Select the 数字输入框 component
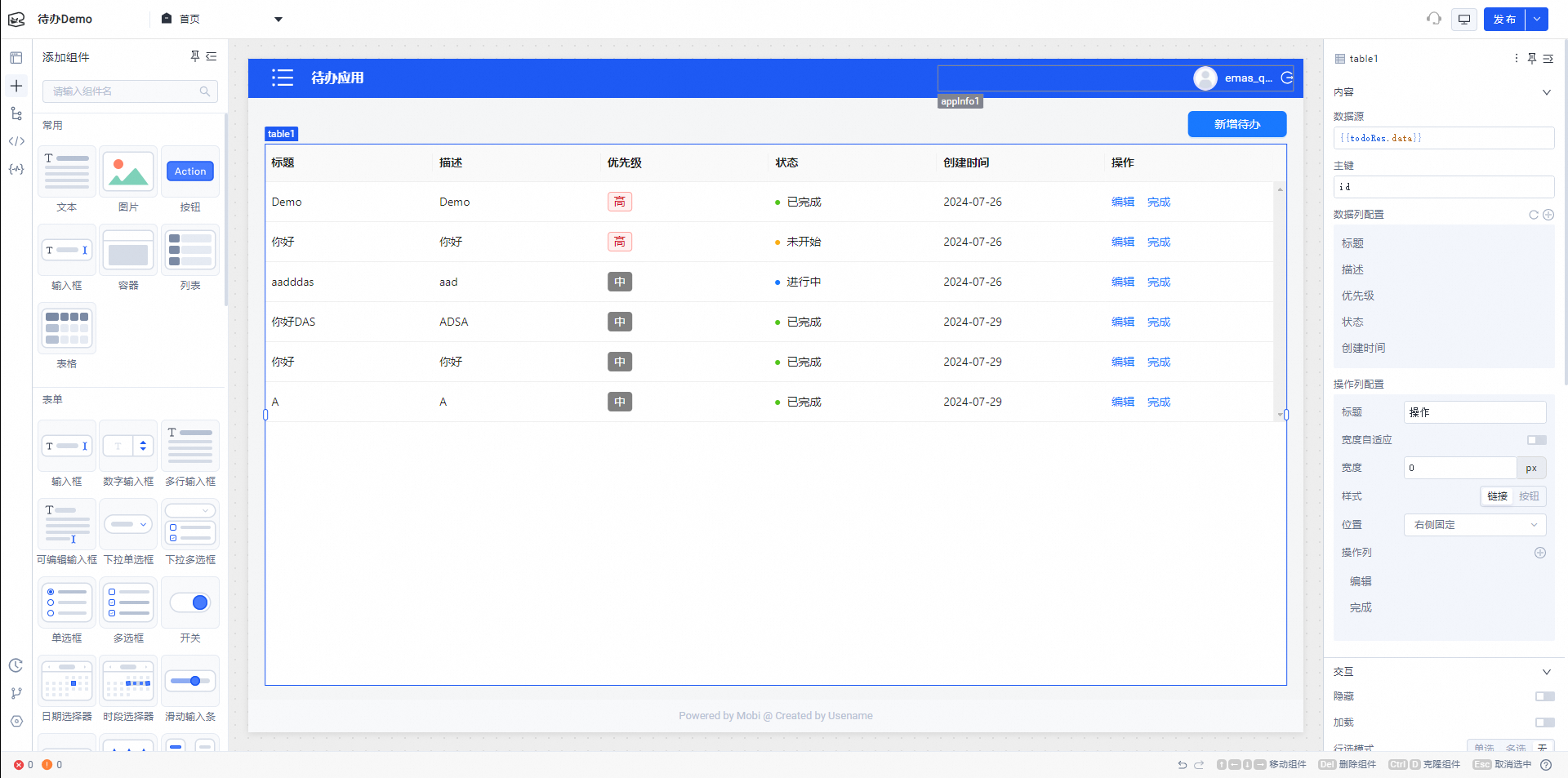1568x778 pixels. (128, 454)
